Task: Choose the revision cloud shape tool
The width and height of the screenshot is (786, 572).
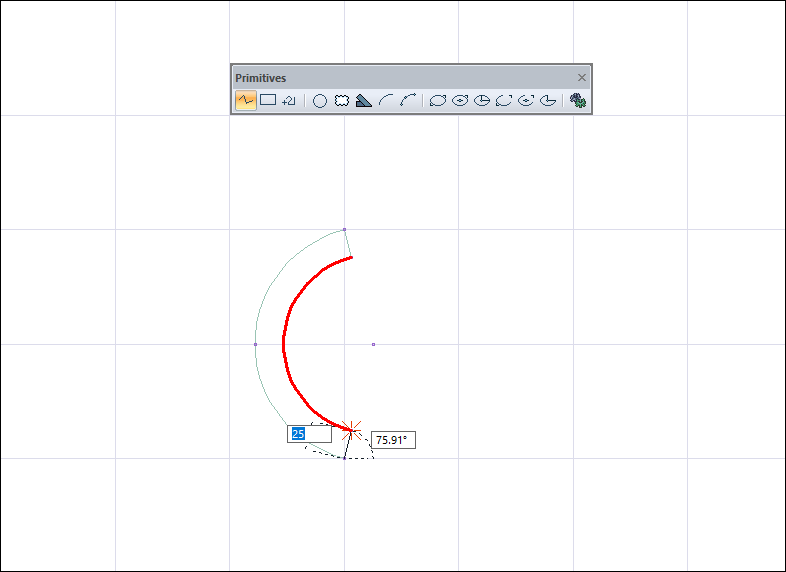Action: (x=342, y=100)
